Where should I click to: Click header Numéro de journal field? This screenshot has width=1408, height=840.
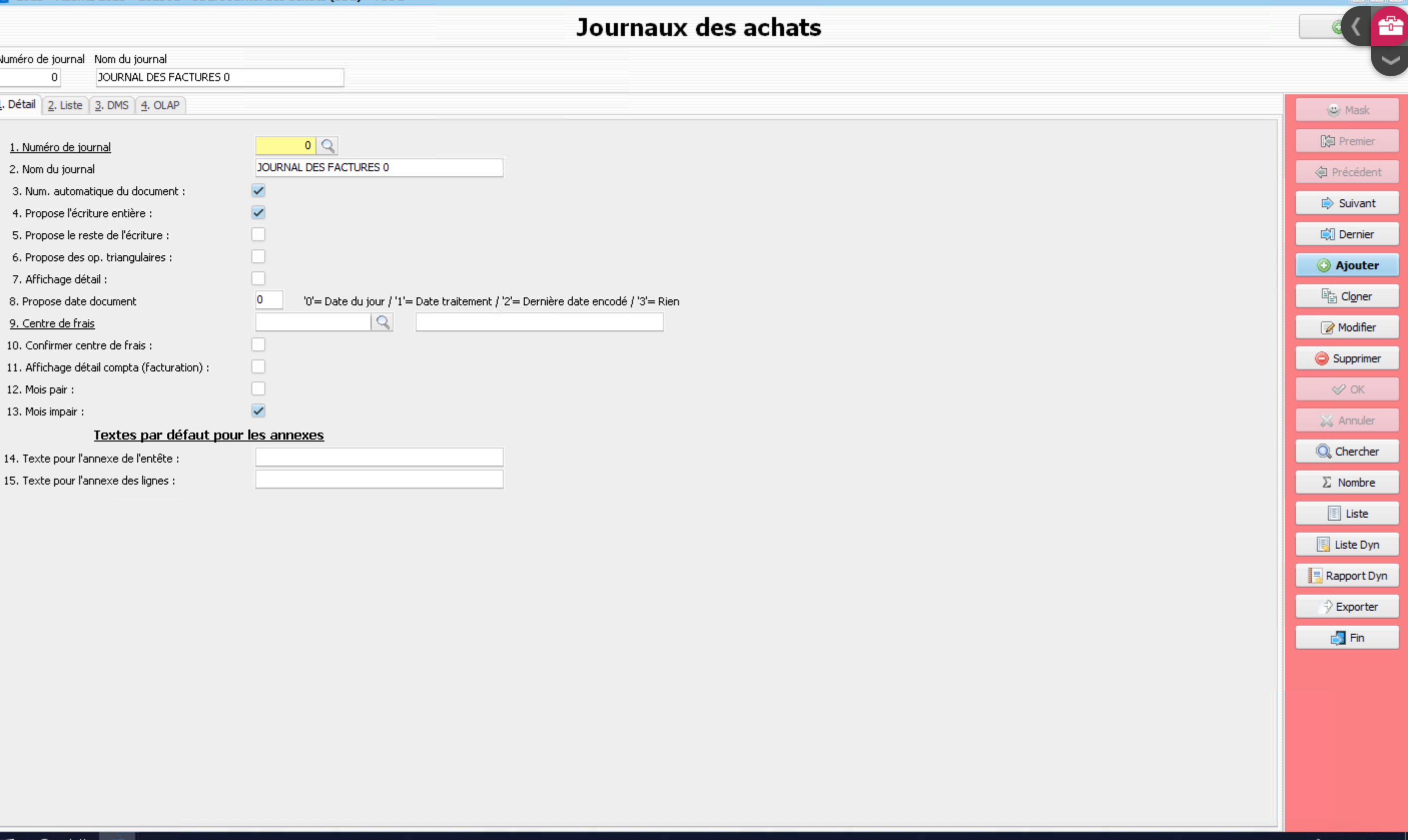30,78
